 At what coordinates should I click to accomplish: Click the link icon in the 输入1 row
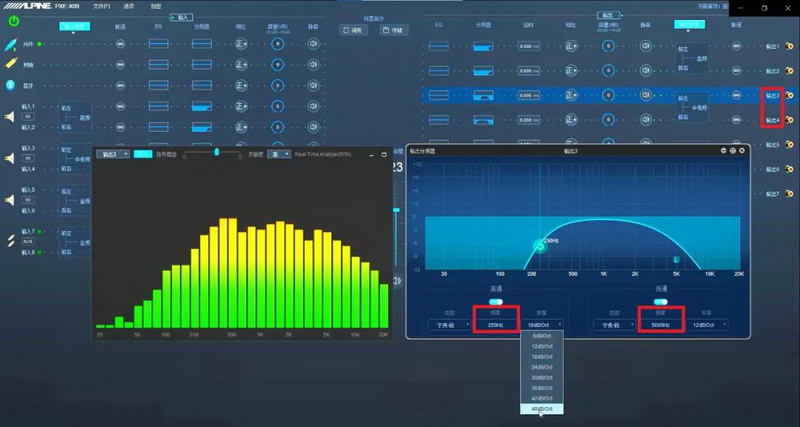120,106
